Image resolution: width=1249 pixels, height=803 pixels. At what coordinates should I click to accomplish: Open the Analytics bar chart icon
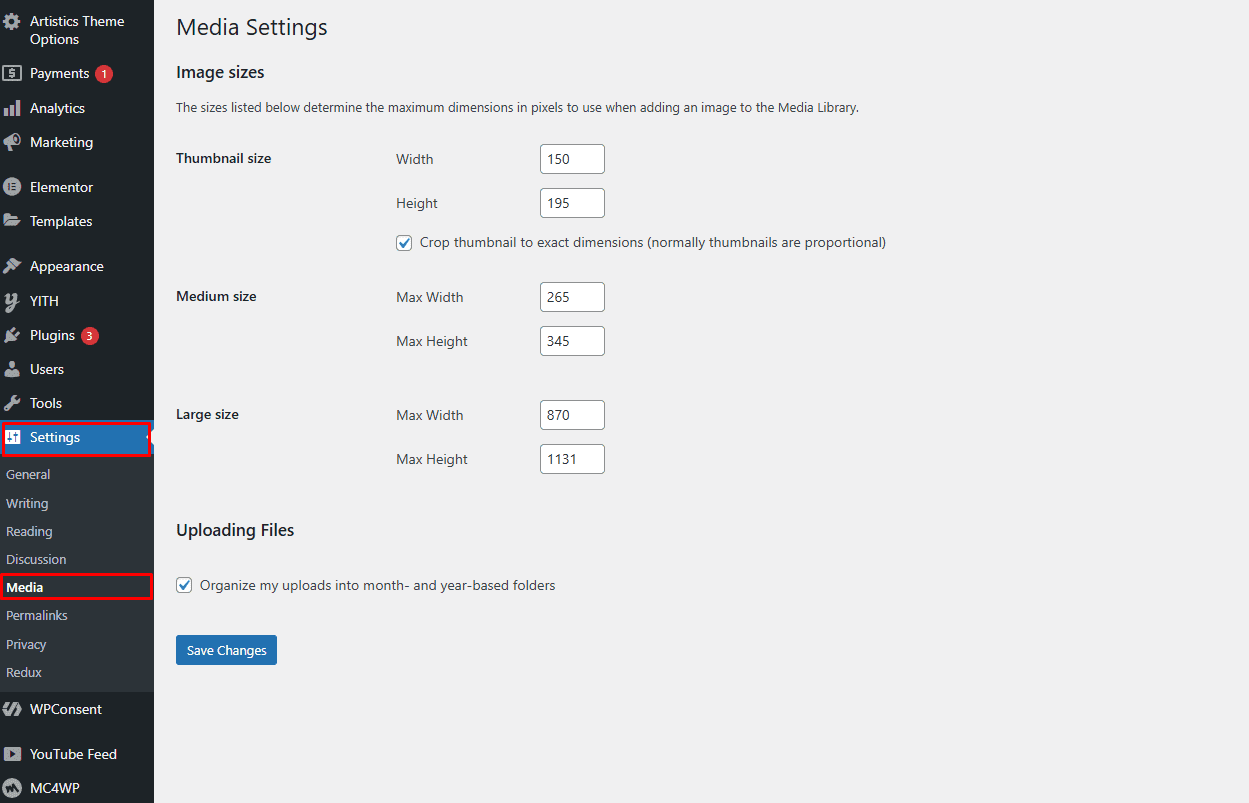pyautogui.click(x=12, y=108)
